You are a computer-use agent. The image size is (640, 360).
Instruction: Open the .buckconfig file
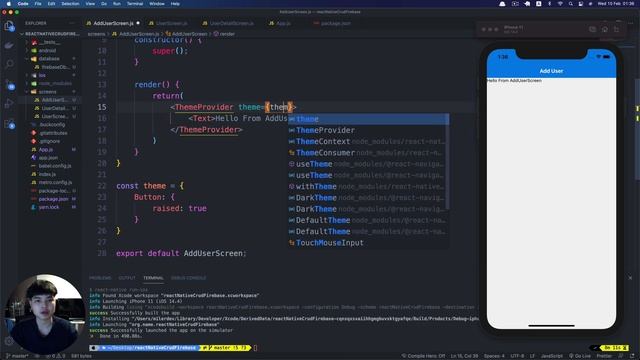(50, 124)
